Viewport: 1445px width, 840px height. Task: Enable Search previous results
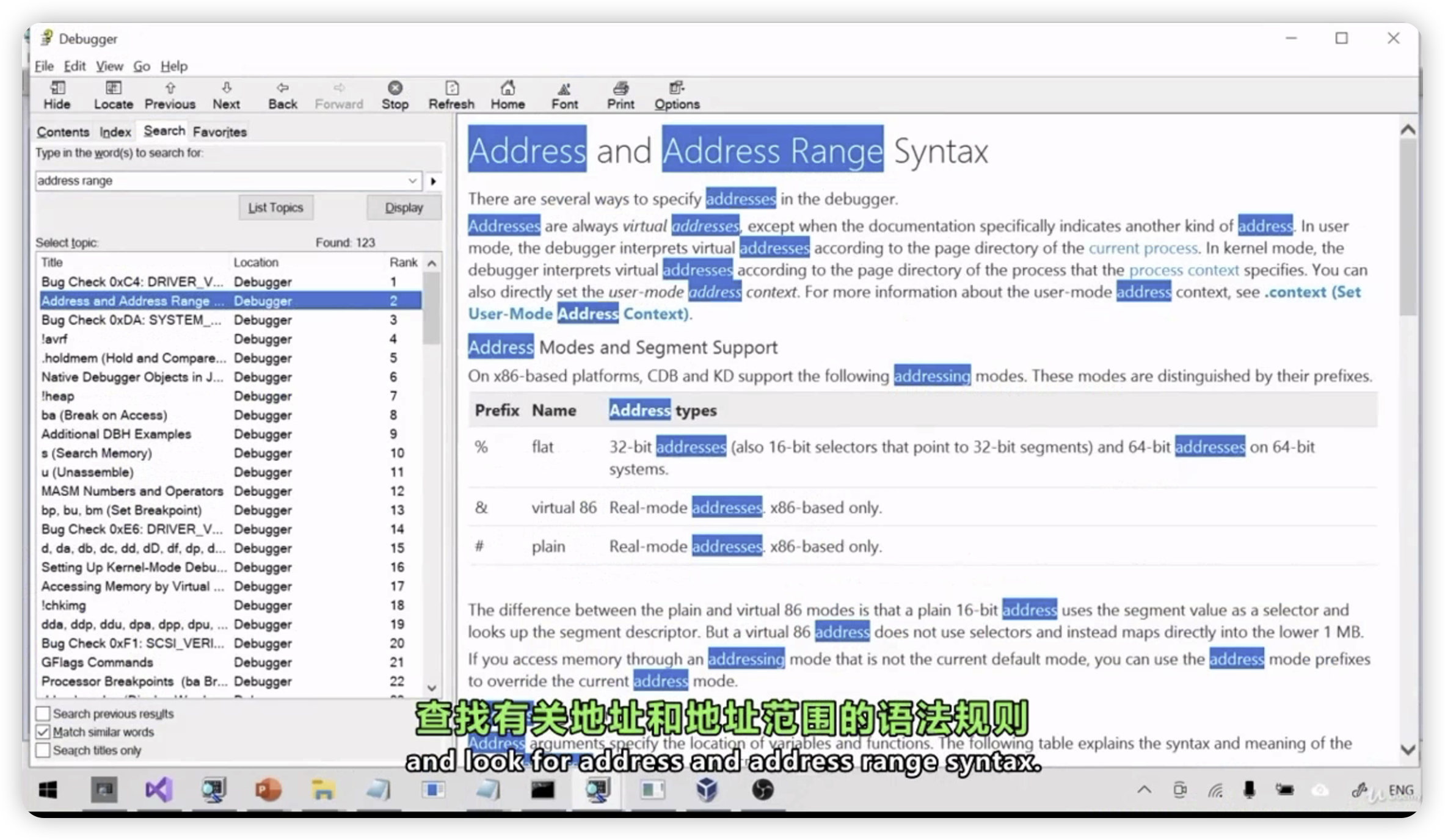[43, 713]
